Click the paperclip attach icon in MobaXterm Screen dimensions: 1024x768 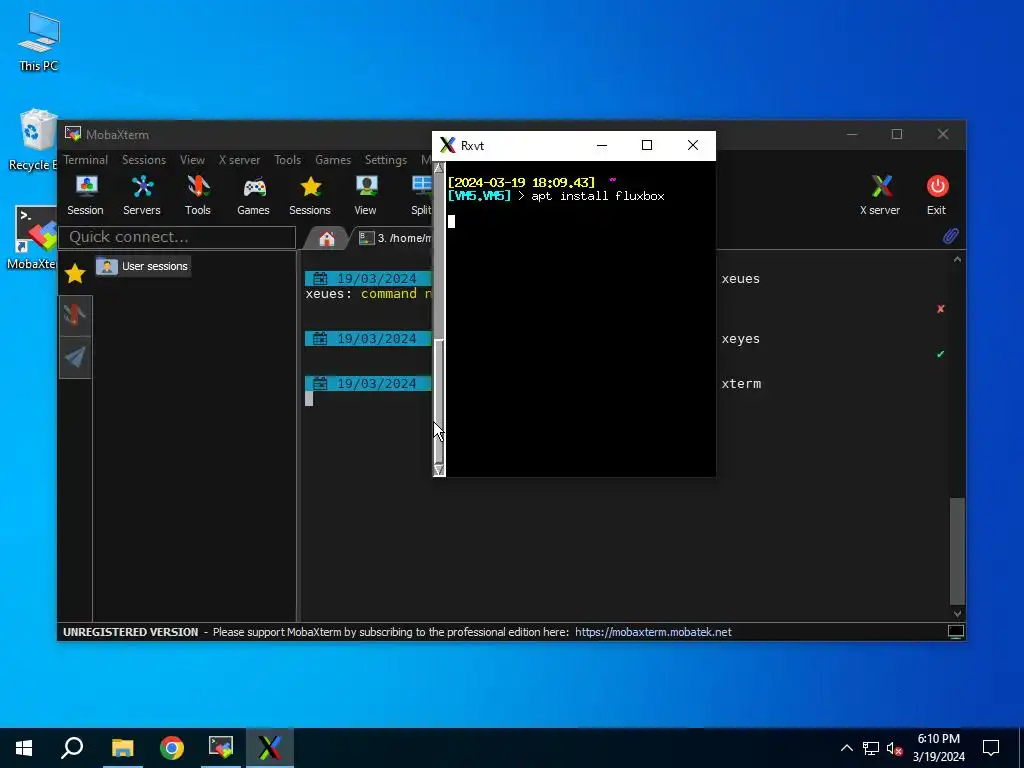951,236
